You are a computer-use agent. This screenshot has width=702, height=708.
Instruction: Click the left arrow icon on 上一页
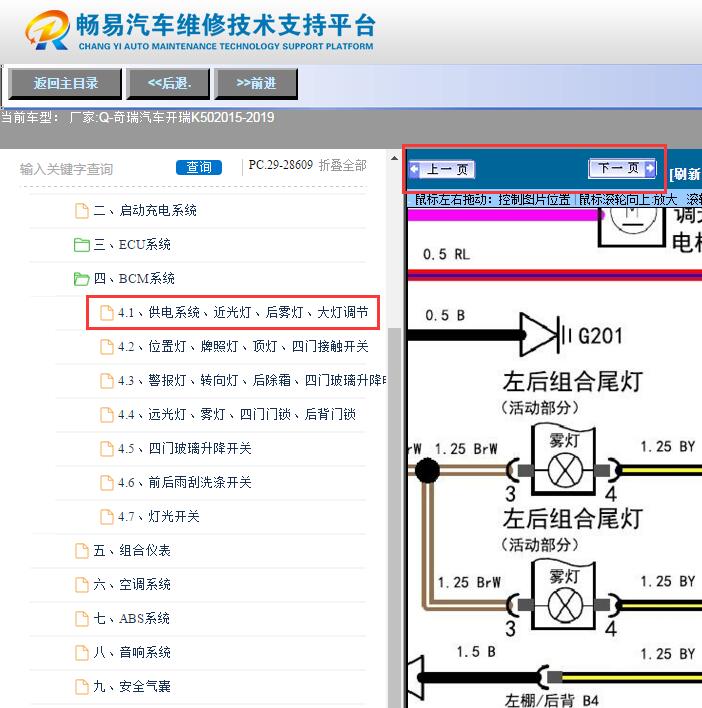[x=414, y=170]
